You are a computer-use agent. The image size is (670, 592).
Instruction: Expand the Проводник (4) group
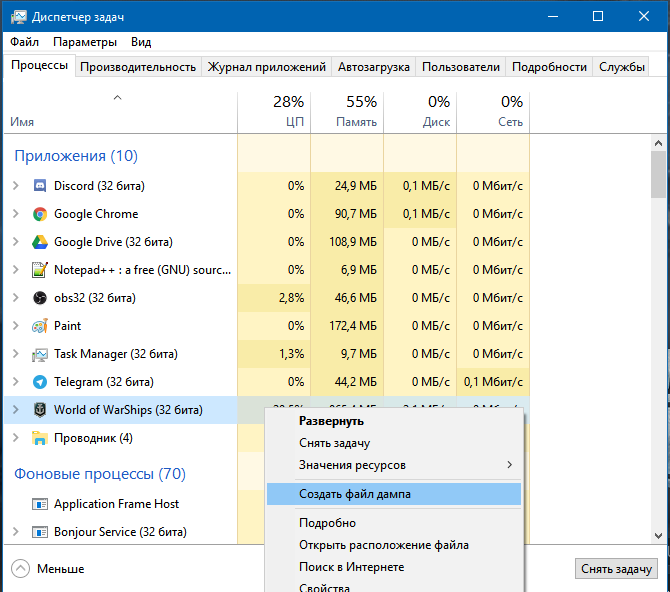coord(16,437)
